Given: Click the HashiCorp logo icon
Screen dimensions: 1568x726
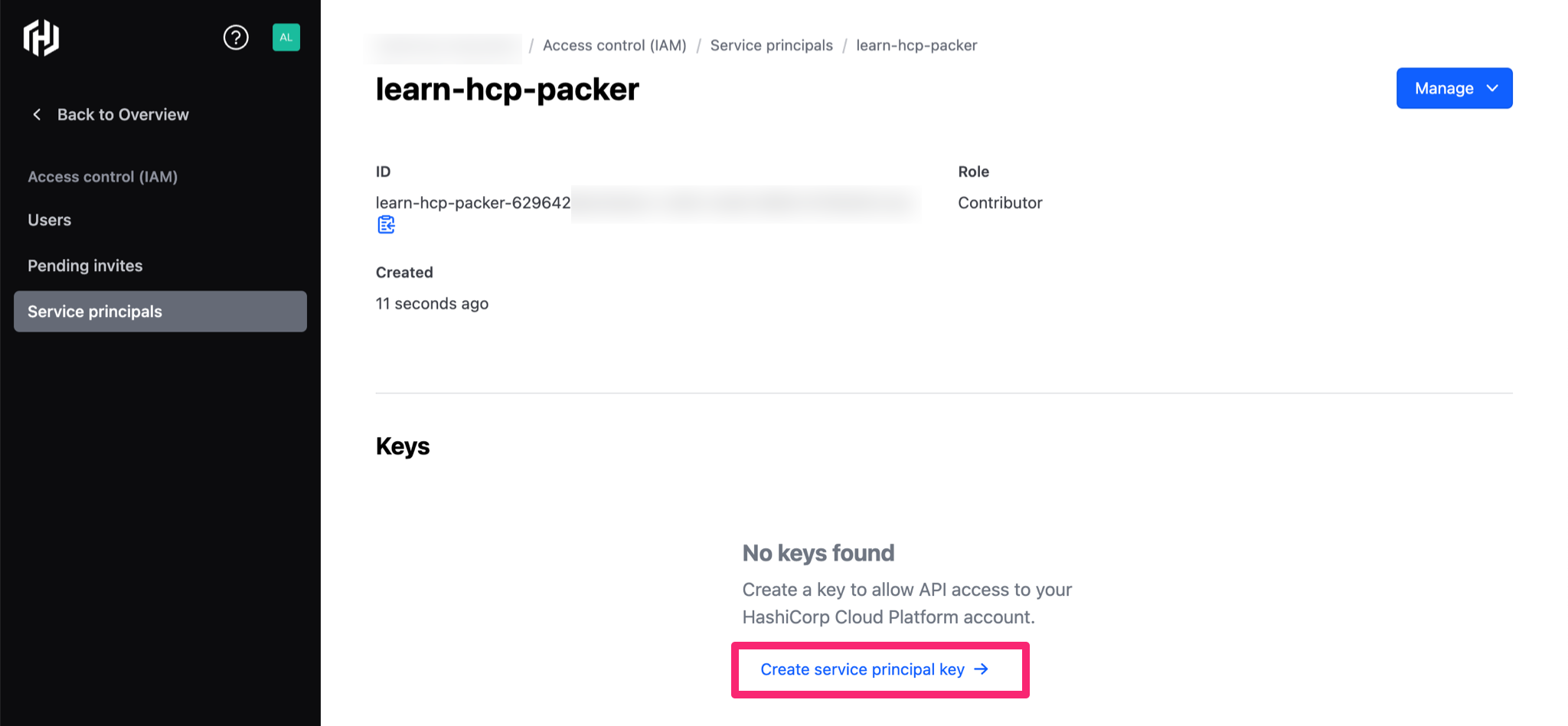Looking at the screenshot, I should point(41,37).
